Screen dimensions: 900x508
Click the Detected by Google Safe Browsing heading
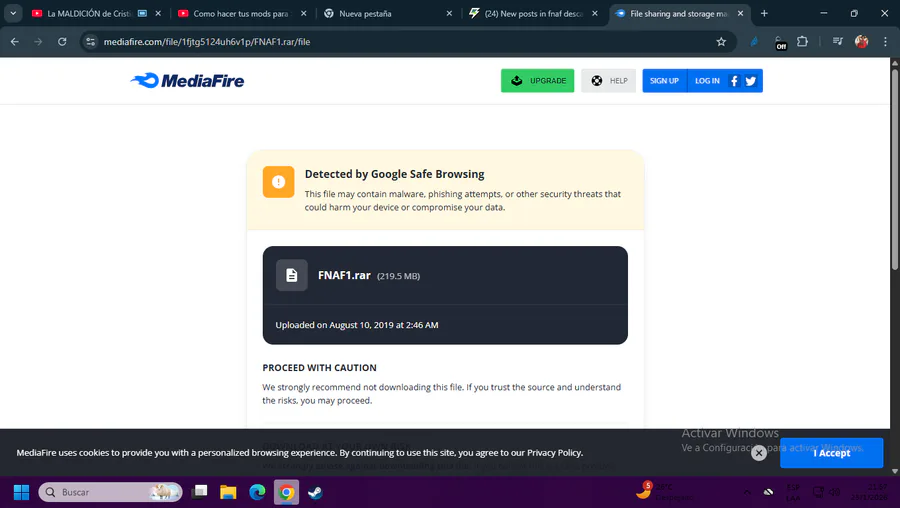[394, 174]
